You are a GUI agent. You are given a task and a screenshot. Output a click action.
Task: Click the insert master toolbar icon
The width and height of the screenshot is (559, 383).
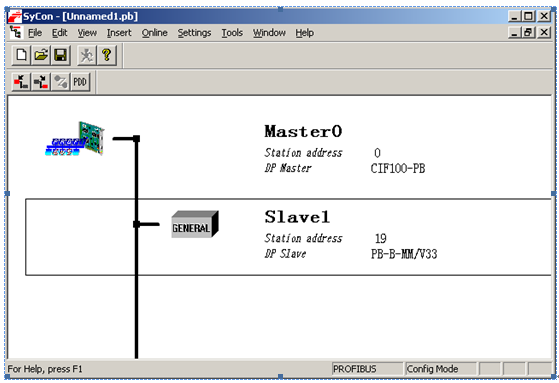(x=21, y=82)
